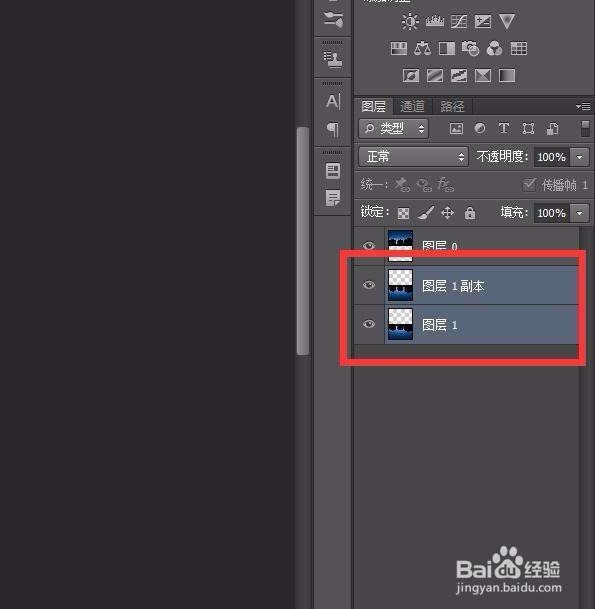Hide the 图层 1 layer
This screenshot has width=595, height=609.
(x=369, y=324)
